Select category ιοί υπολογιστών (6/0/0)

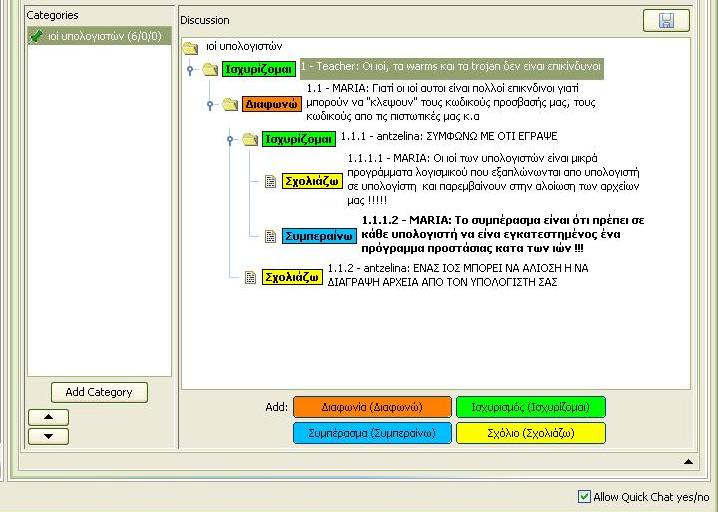pos(99,36)
